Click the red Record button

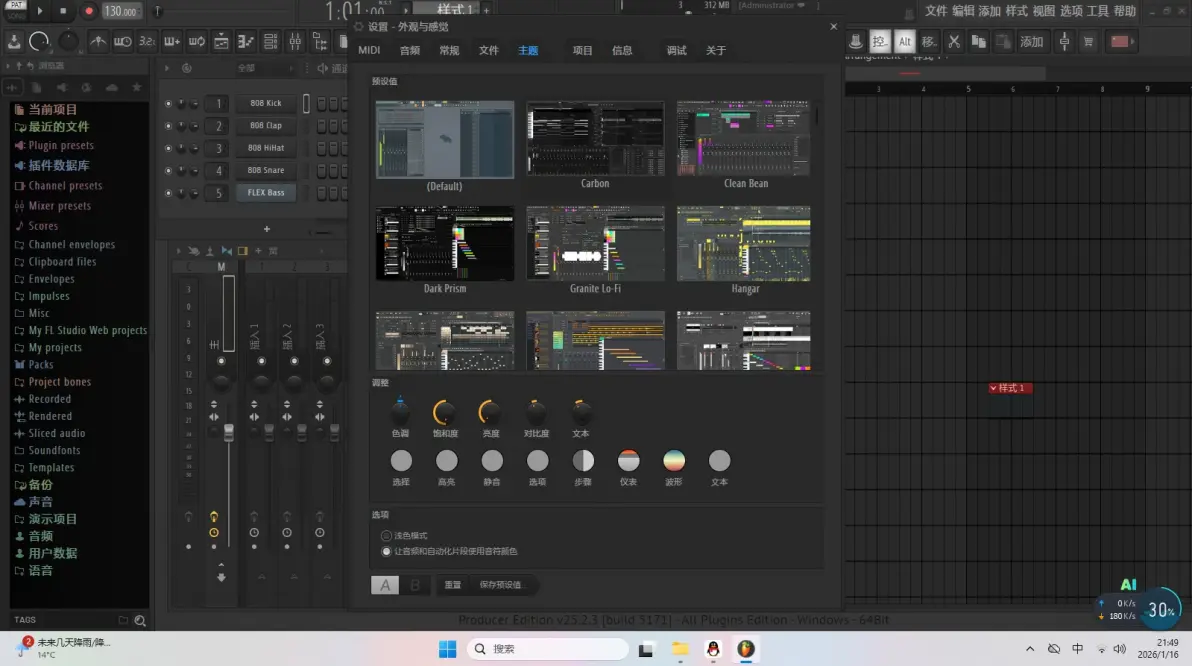point(88,11)
